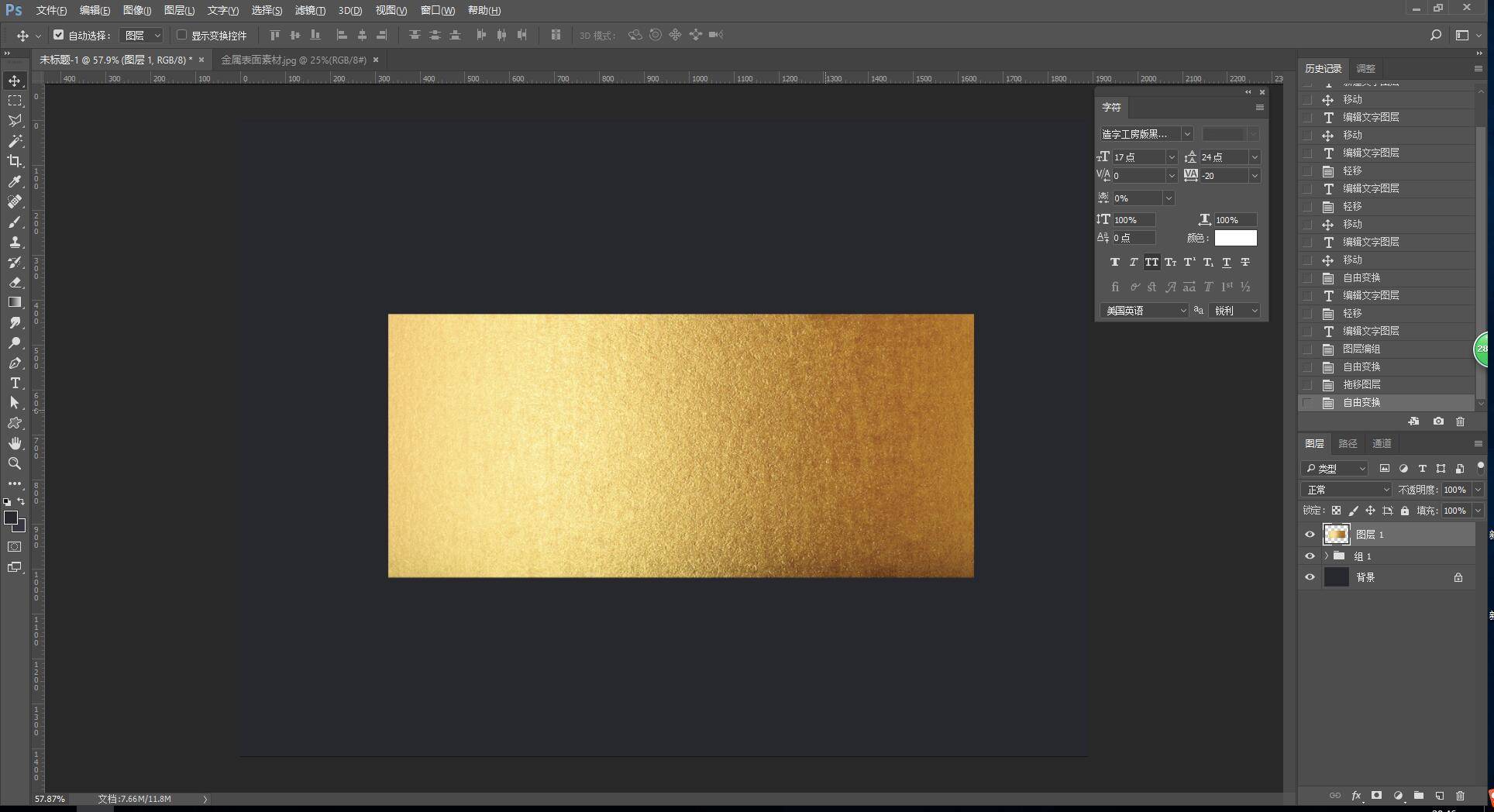Open leading dropdown 24点
The image size is (1494, 812).
[x=1255, y=157]
